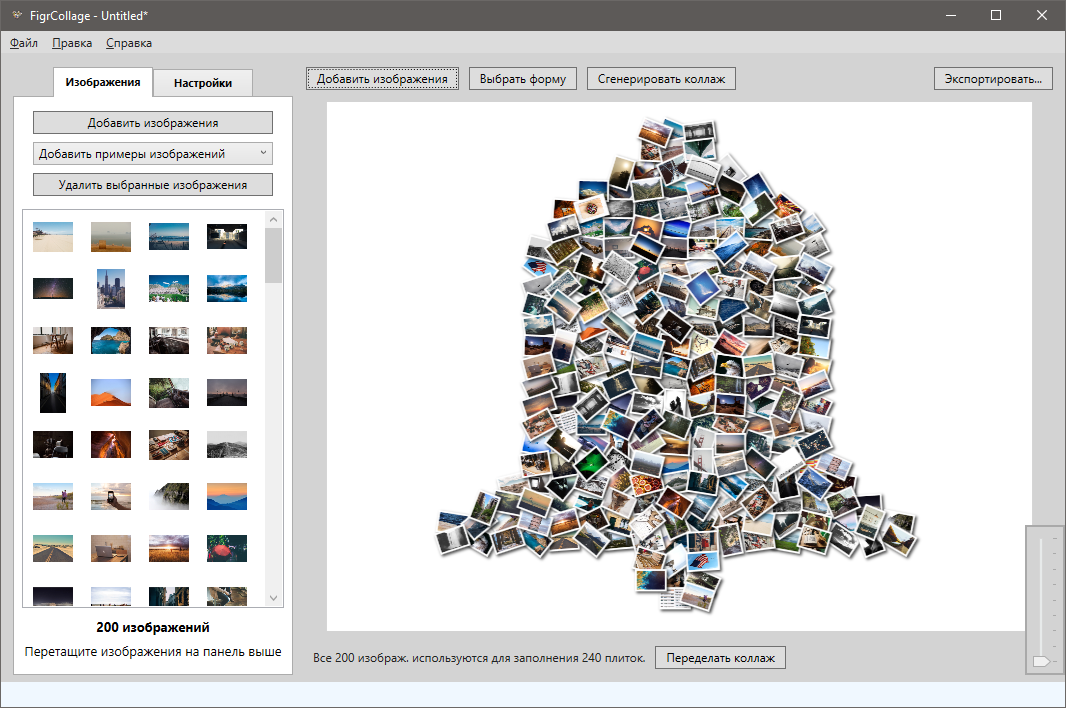Click the vertical zoom slider handle
The width and height of the screenshot is (1066, 708).
1041,661
